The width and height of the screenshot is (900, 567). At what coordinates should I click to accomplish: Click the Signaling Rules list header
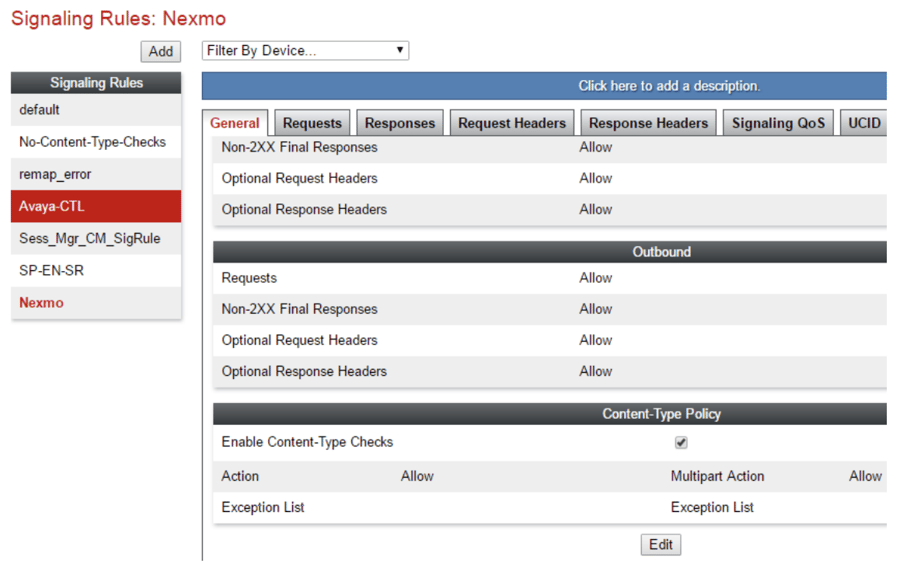[x=96, y=83]
